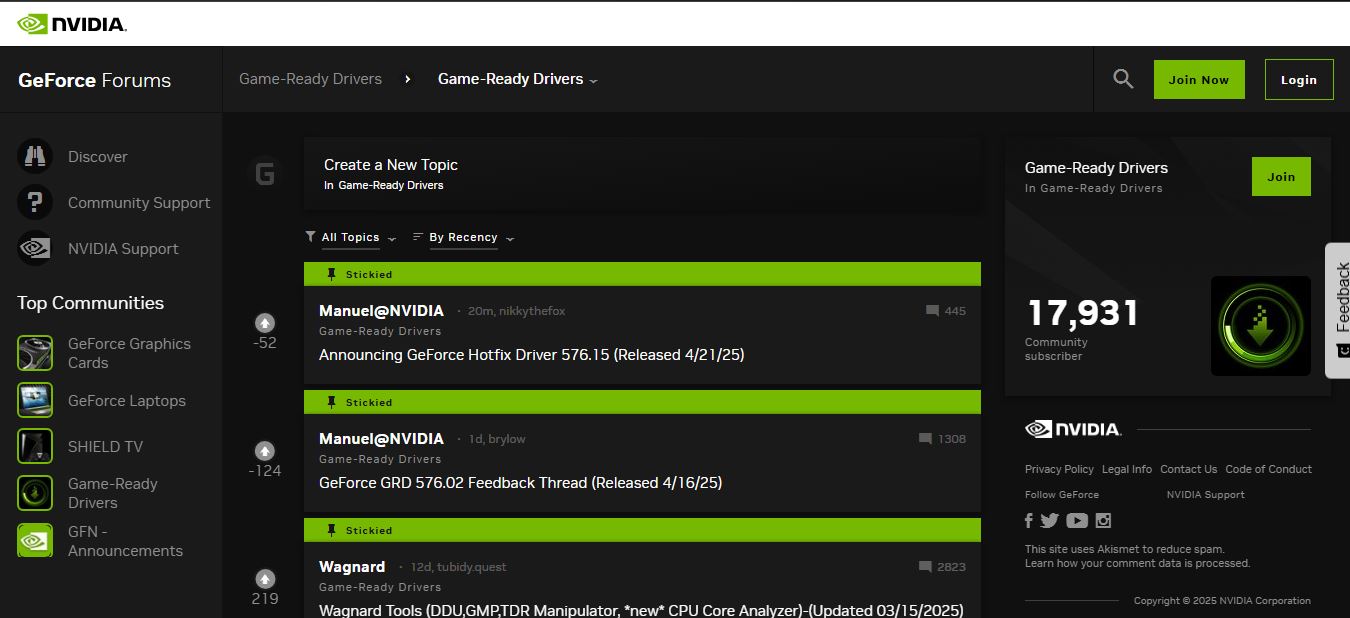Click the green download community badge image
The width and height of the screenshot is (1350, 618).
coord(1260,326)
